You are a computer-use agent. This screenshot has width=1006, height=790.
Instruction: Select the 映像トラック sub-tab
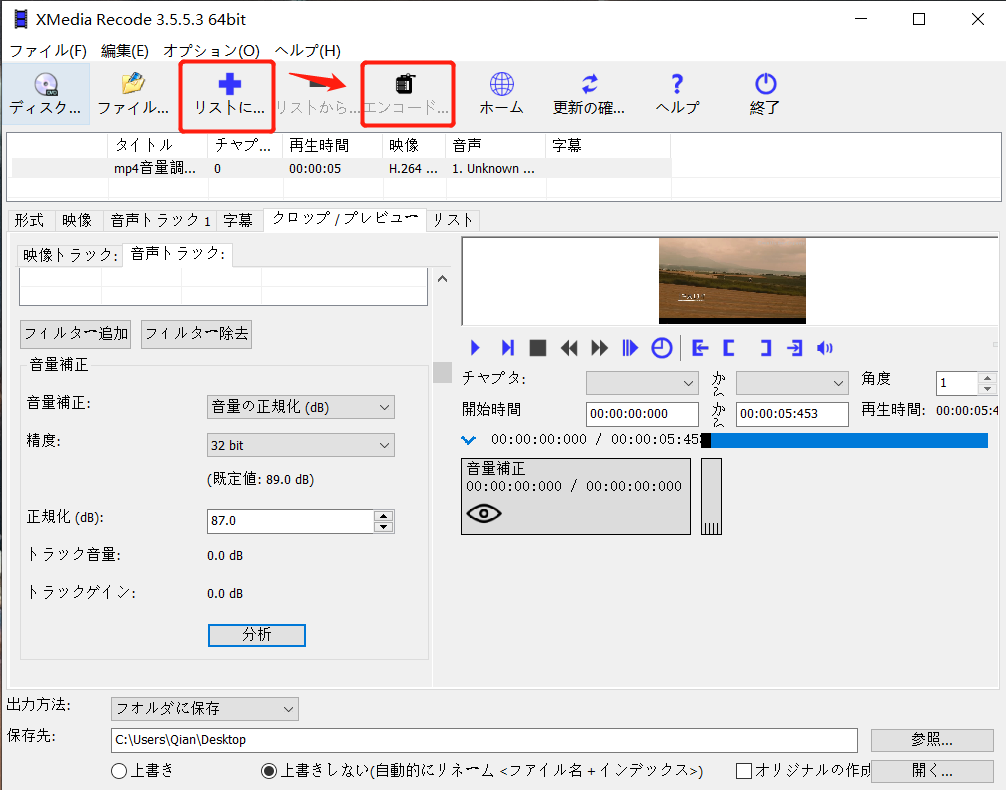tap(70, 255)
